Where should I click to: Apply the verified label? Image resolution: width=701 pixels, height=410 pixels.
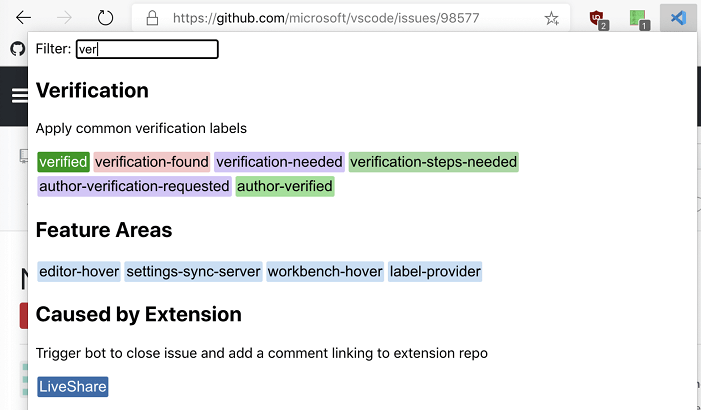64,162
